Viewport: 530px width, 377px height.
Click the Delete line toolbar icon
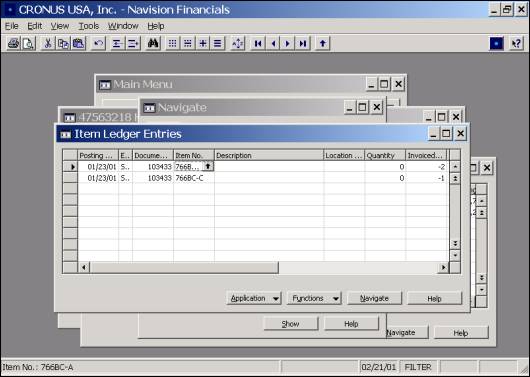(x=133, y=43)
